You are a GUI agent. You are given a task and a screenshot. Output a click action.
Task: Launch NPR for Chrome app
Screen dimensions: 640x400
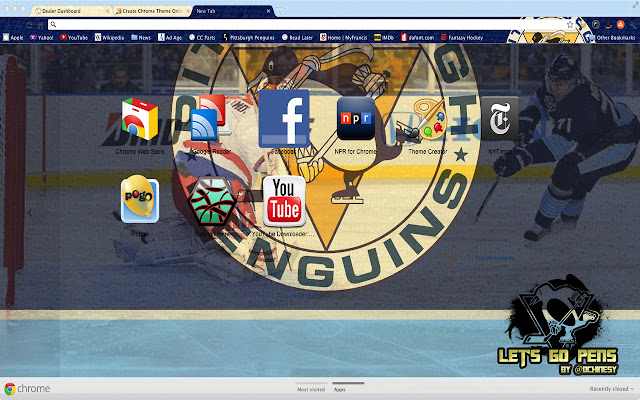pos(356,118)
